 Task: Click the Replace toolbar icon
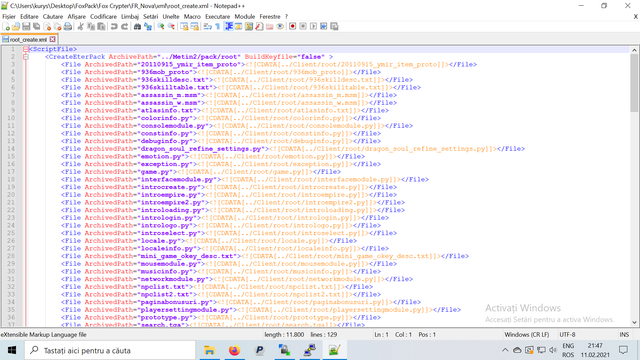(148, 27)
